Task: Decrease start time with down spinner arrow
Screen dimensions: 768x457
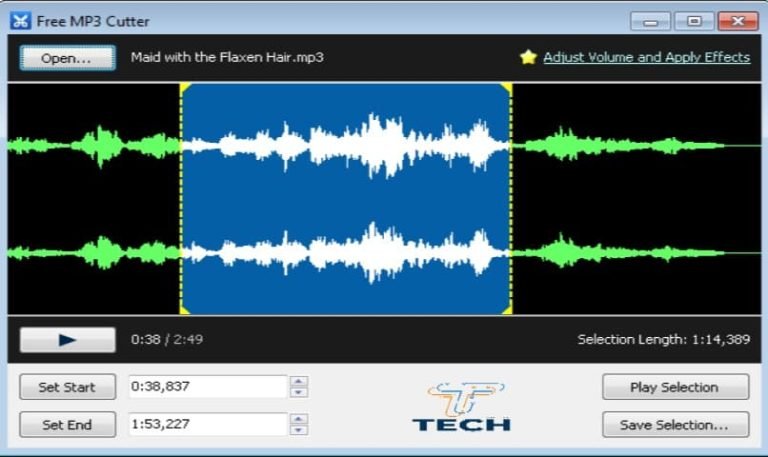Action: tap(299, 392)
